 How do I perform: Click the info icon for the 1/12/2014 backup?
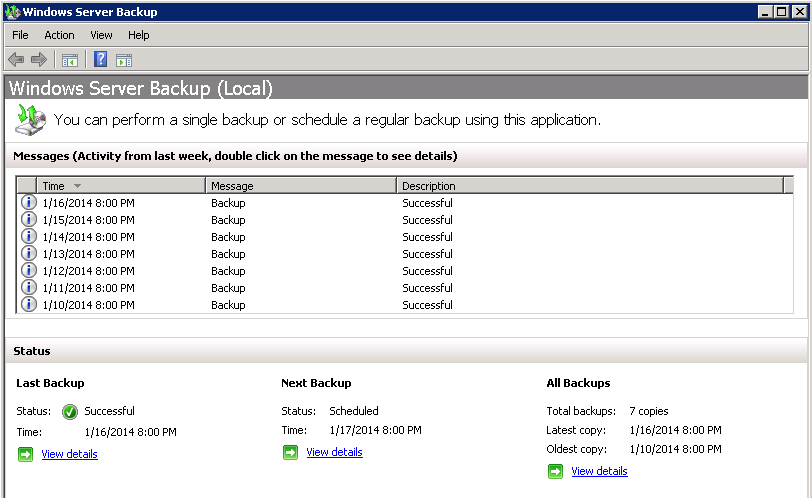28,271
